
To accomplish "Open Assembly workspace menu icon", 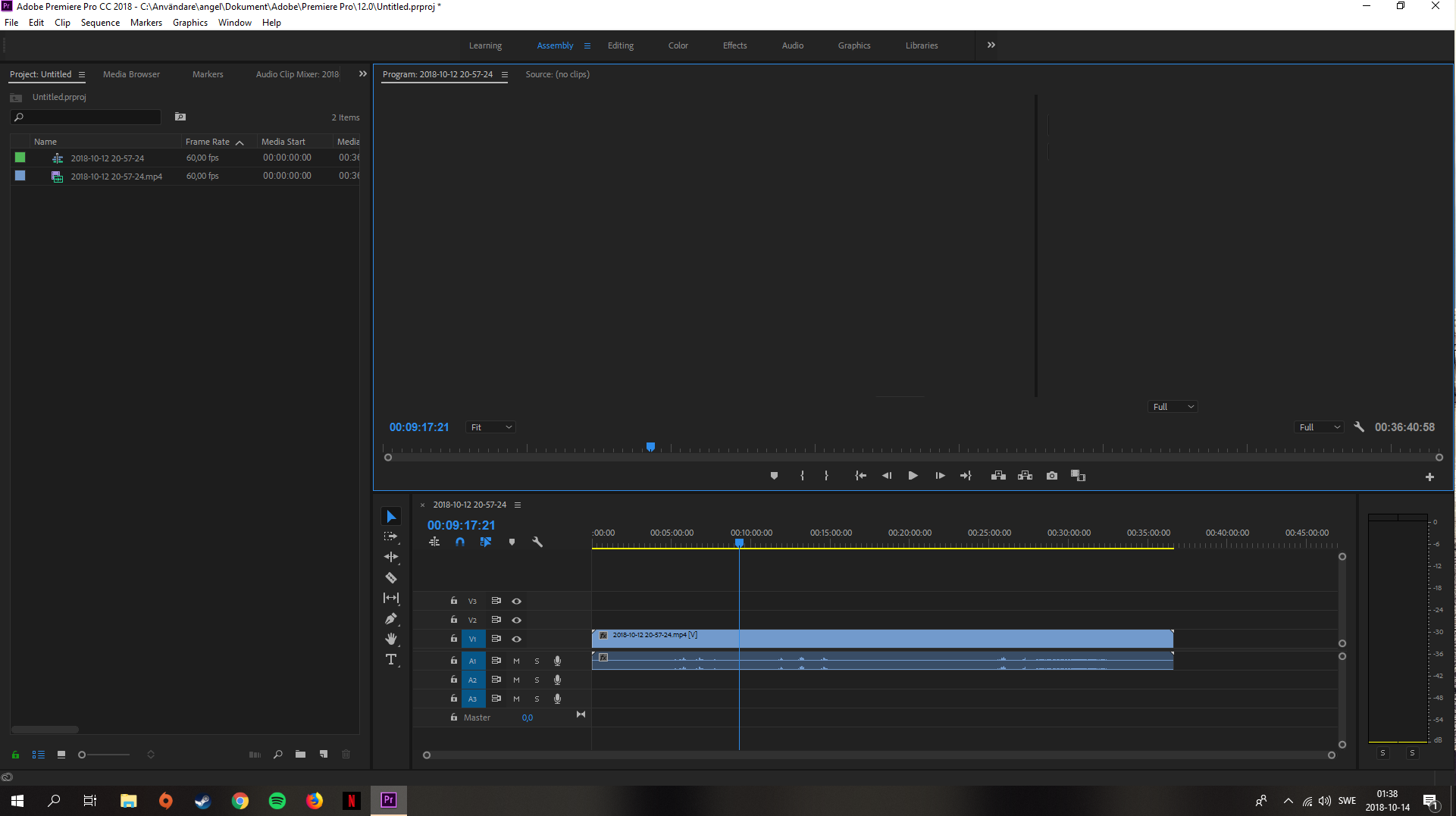I will [x=587, y=45].
